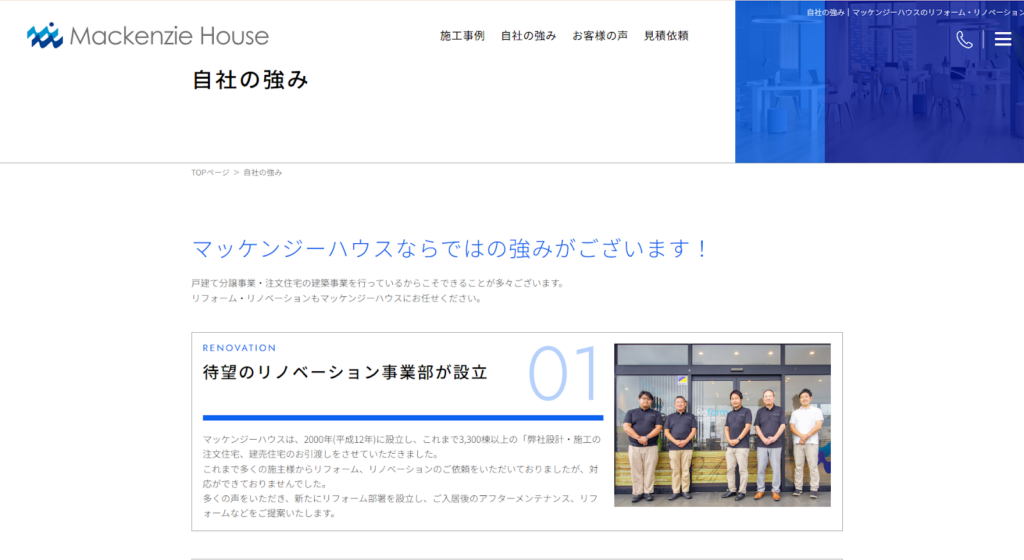This screenshot has width=1024, height=560.
Task: Go to お客様の声 page
Action: click(600, 36)
